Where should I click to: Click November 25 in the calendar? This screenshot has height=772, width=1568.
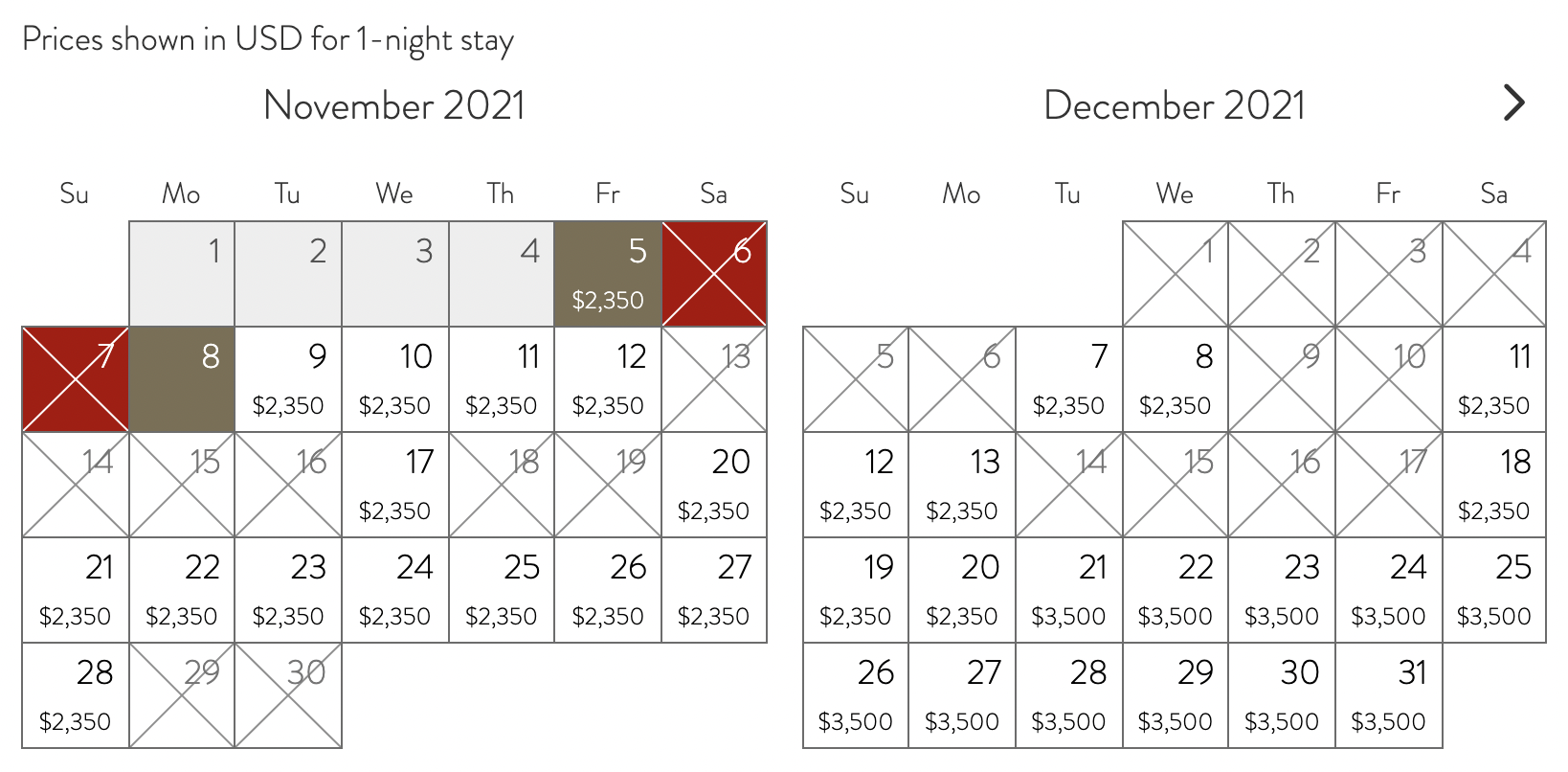[501, 590]
